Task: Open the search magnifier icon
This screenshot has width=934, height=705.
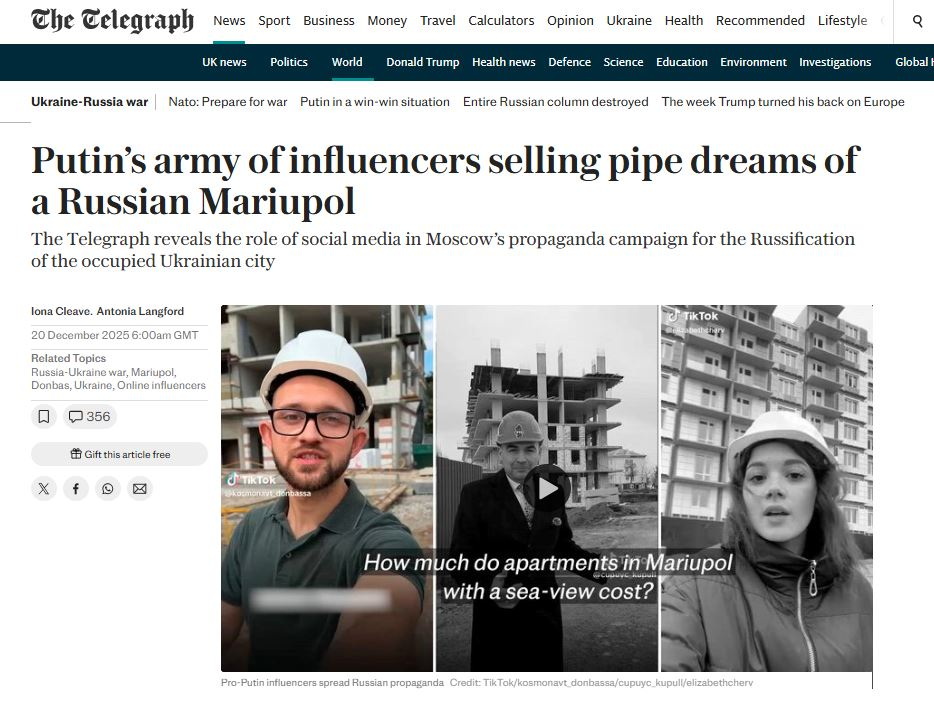Action: point(917,21)
